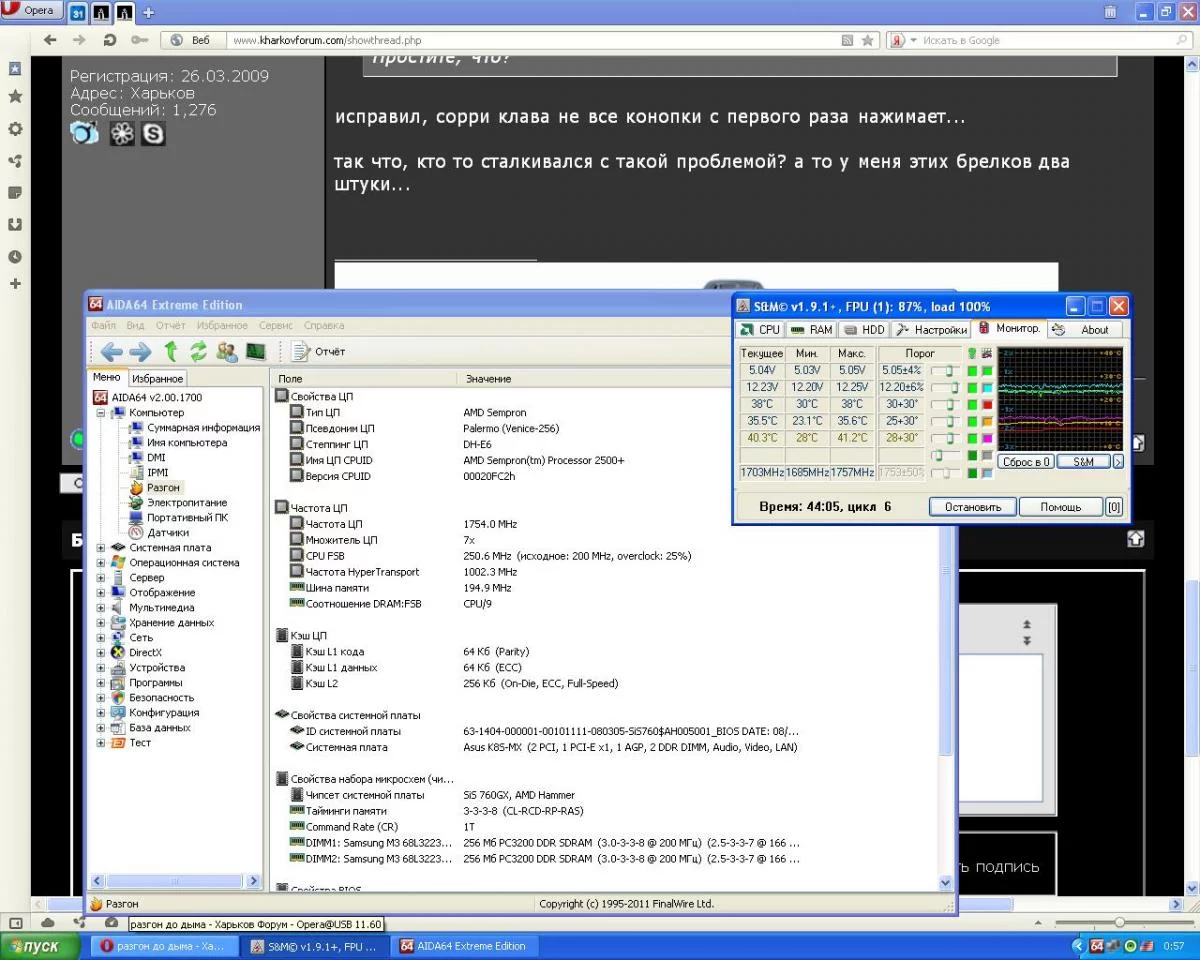Open the Файл menu in AIDA64
The height and width of the screenshot is (960, 1200).
[x=103, y=325]
